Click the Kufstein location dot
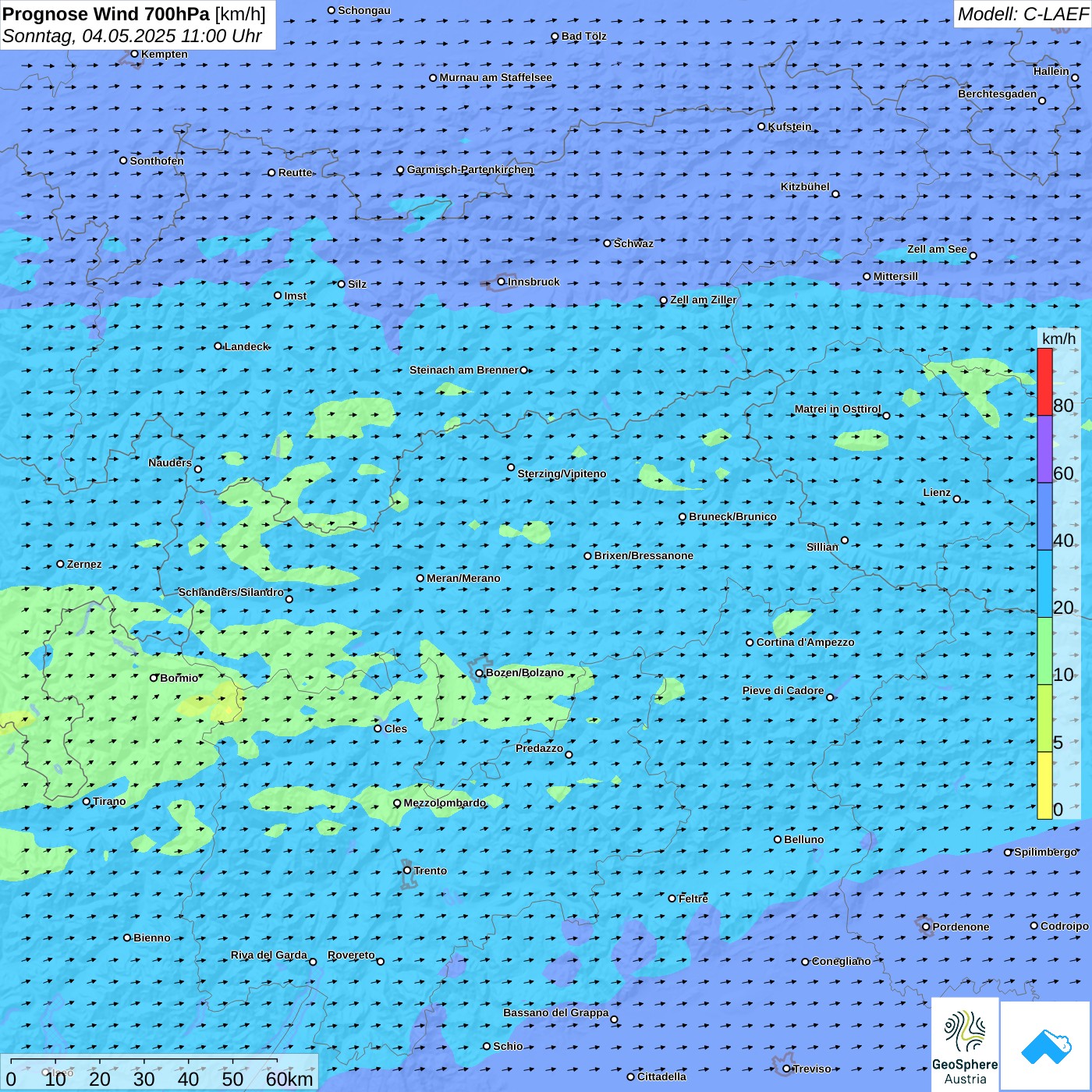 762,126
